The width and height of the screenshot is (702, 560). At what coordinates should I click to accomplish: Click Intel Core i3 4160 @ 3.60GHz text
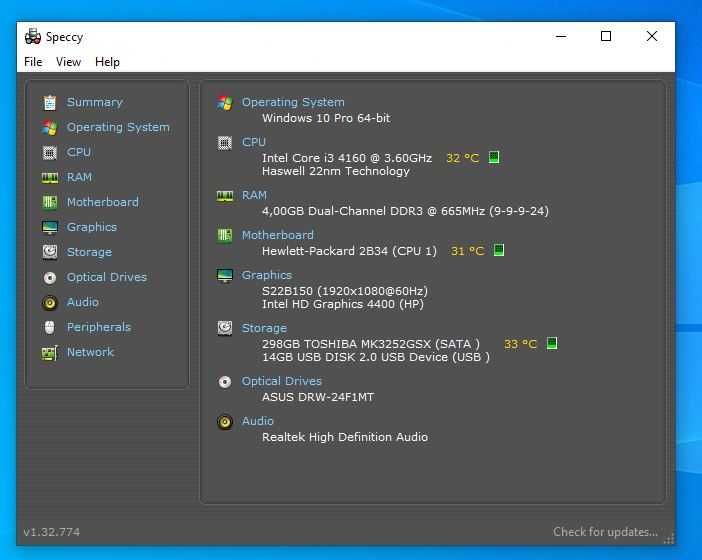(347, 158)
